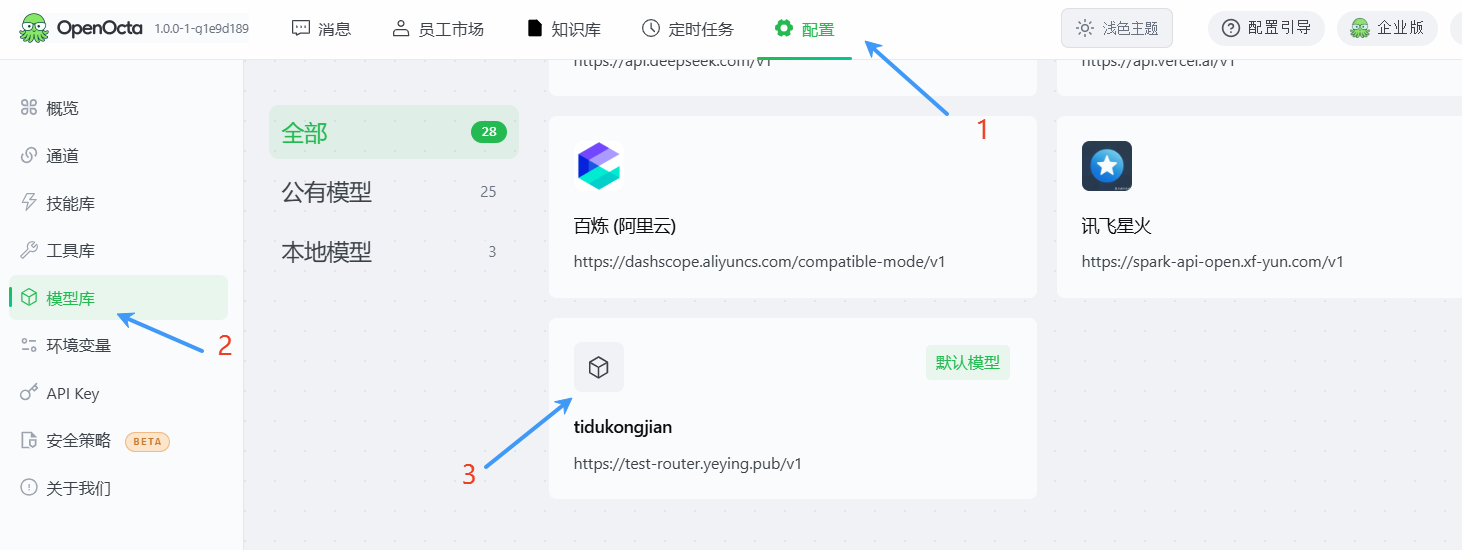
Task: Open 环境变量 in the sidebar
Action: (x=118, y=346)
